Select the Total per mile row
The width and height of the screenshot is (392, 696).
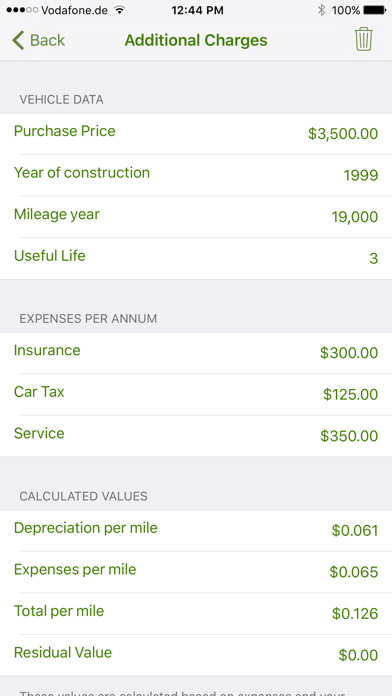pos(196,613)
